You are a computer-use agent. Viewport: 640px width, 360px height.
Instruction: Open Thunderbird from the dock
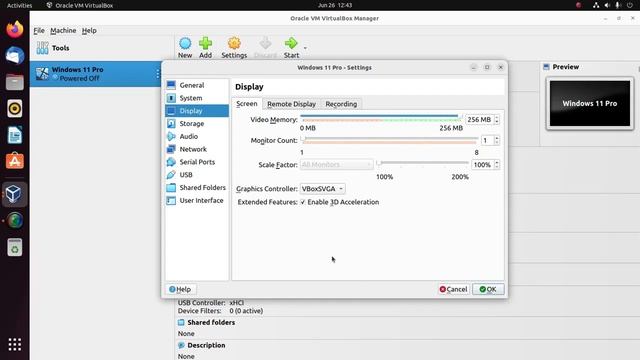pos(15,56)
